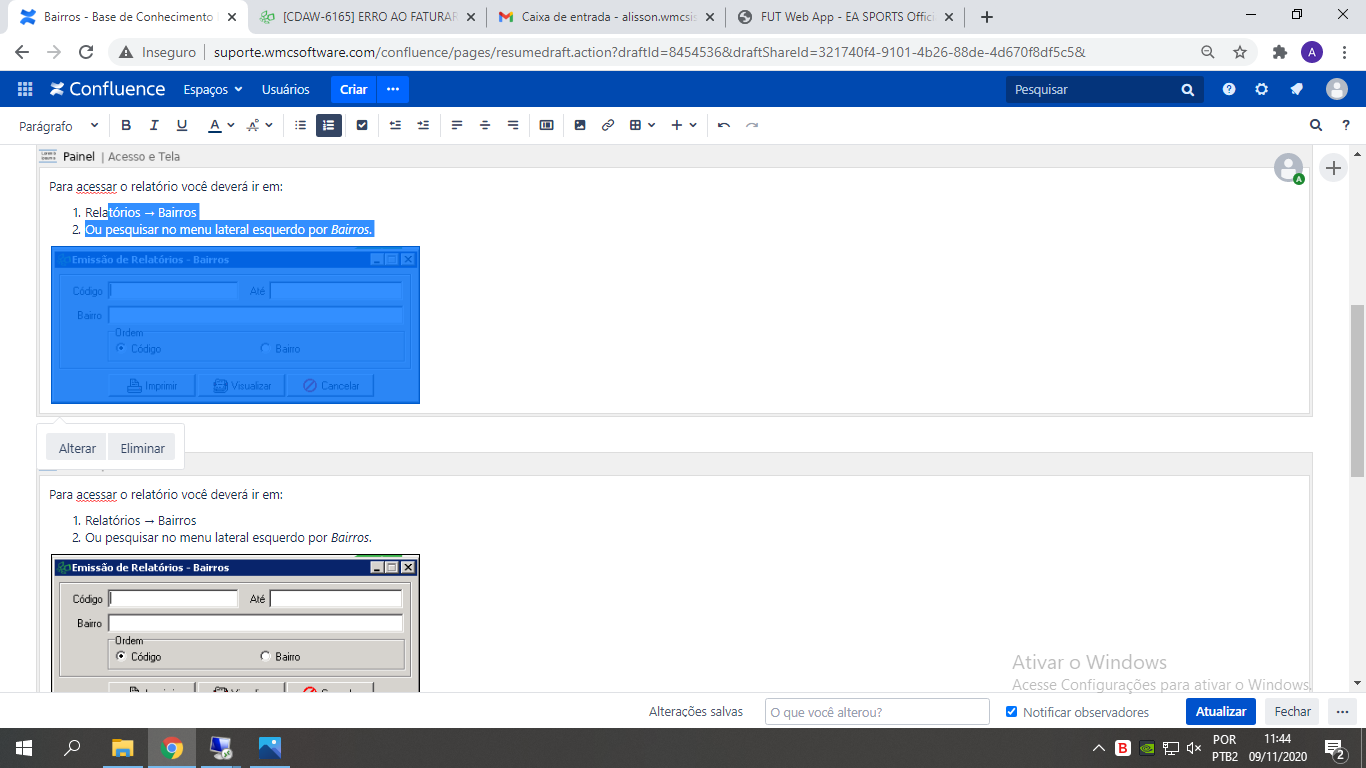Expand the text color dropdown arrow

[231, 125]
